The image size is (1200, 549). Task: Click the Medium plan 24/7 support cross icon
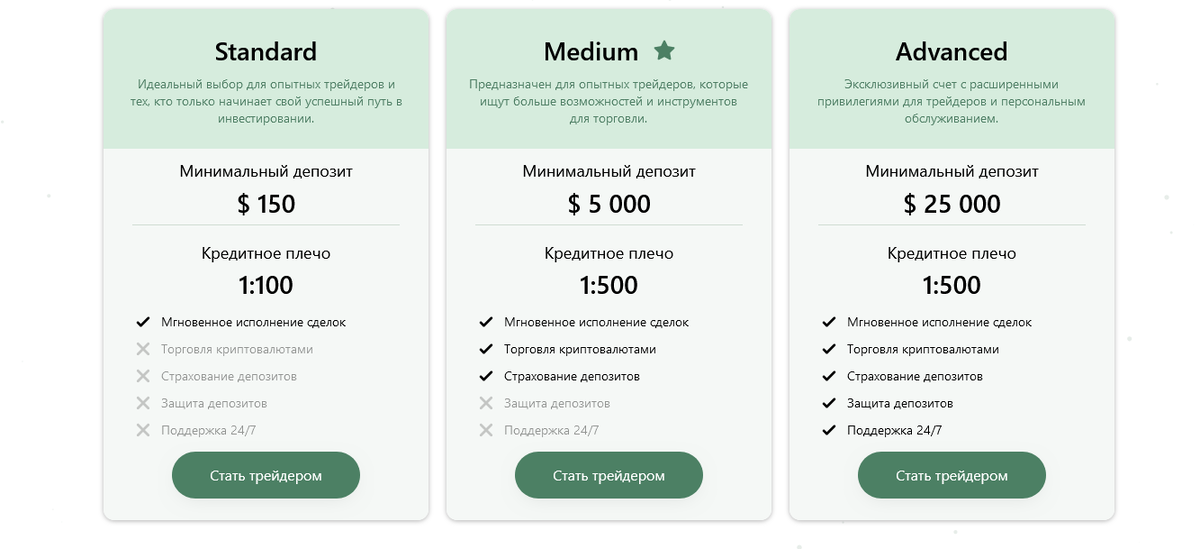486,430
